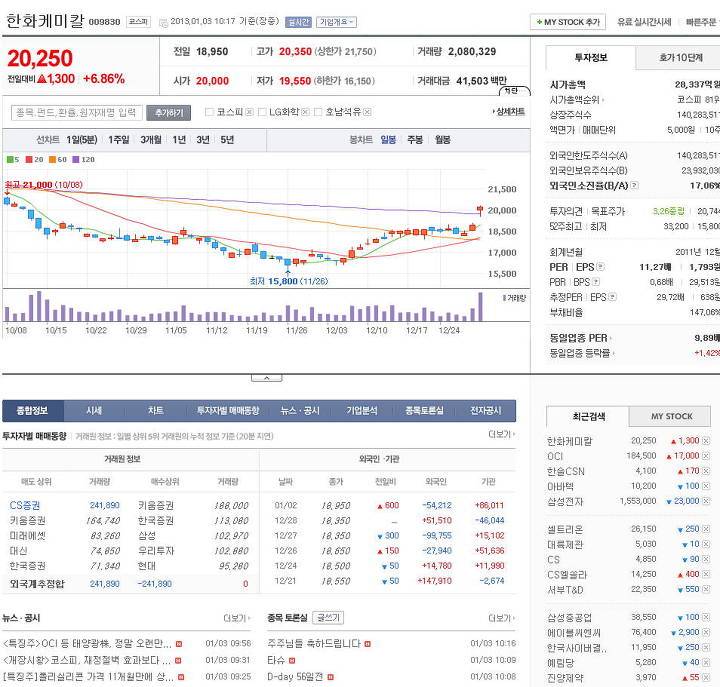Delete 아바텍 from recent searches list

point(706,486)
